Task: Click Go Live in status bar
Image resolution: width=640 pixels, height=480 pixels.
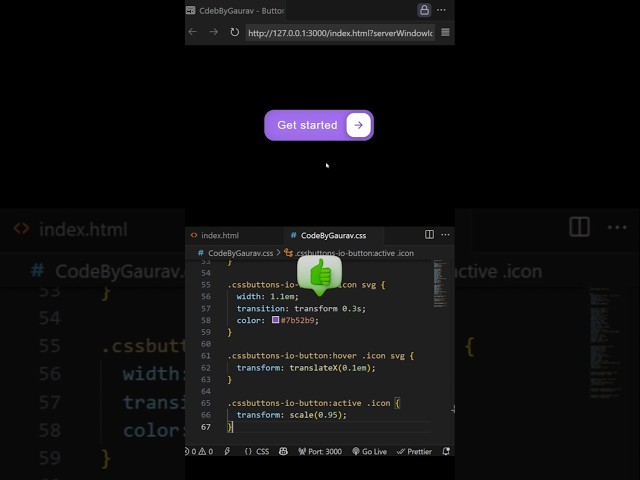Action: pyautogui.click(x=369, y=451)
